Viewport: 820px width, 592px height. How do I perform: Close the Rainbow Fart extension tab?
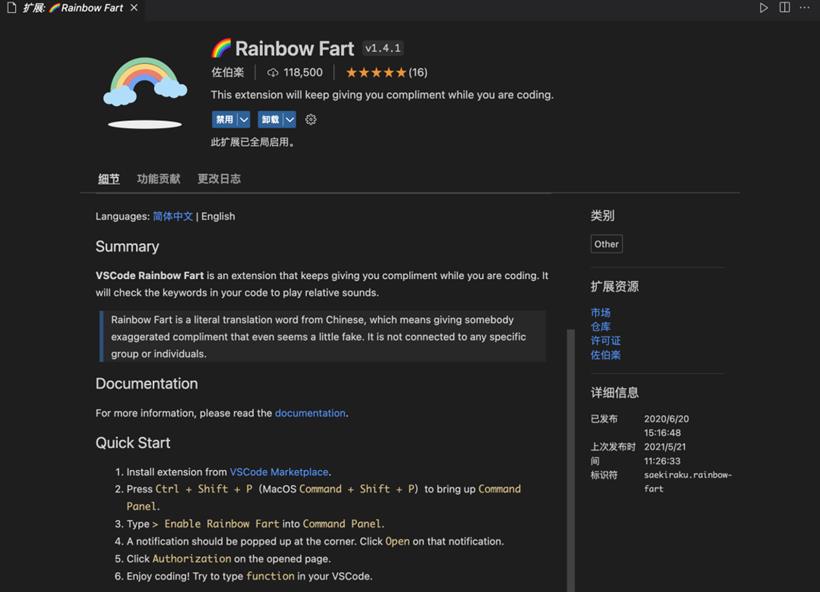(134, 8)
